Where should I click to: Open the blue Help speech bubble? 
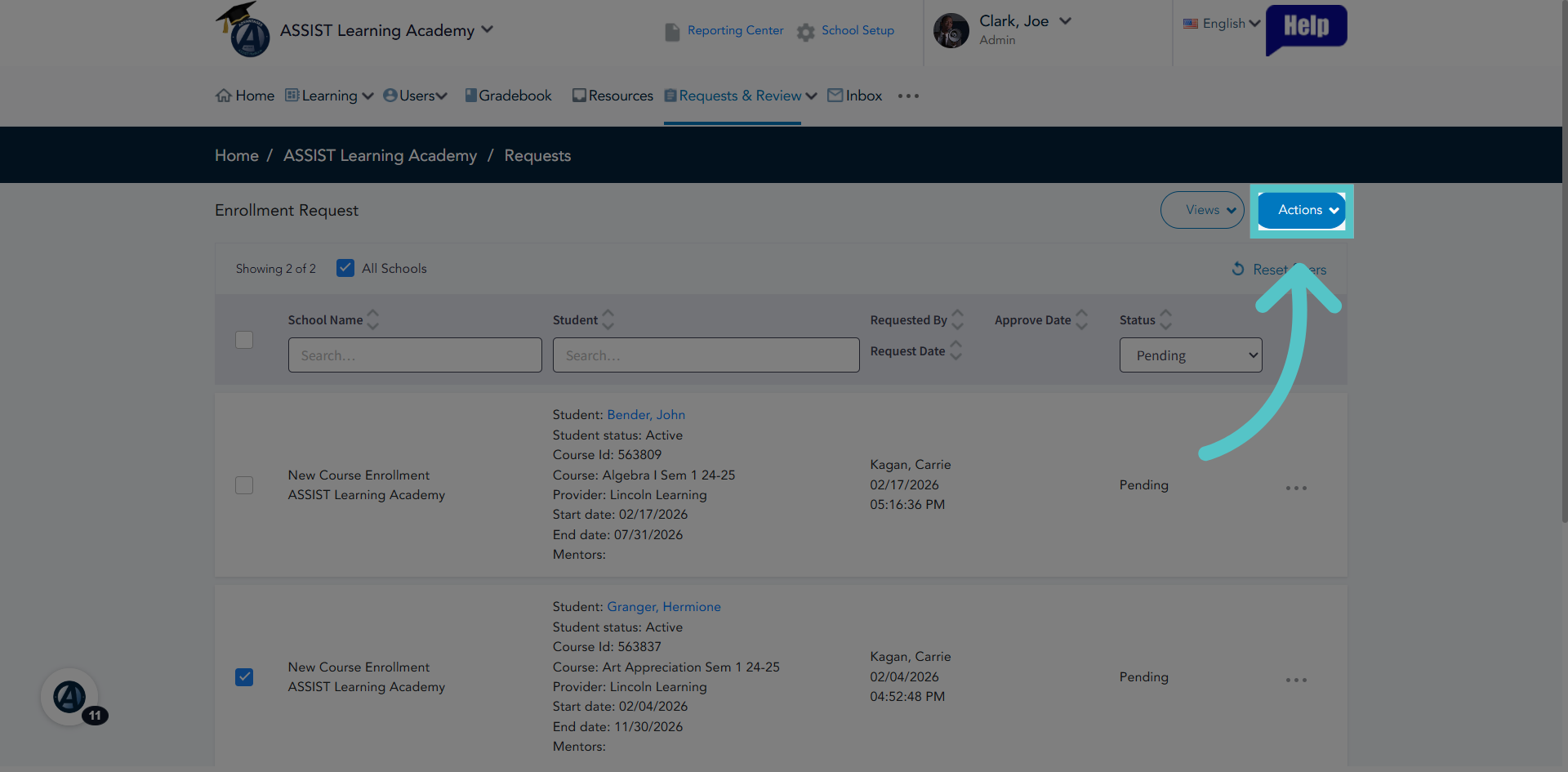[1306, 29]
